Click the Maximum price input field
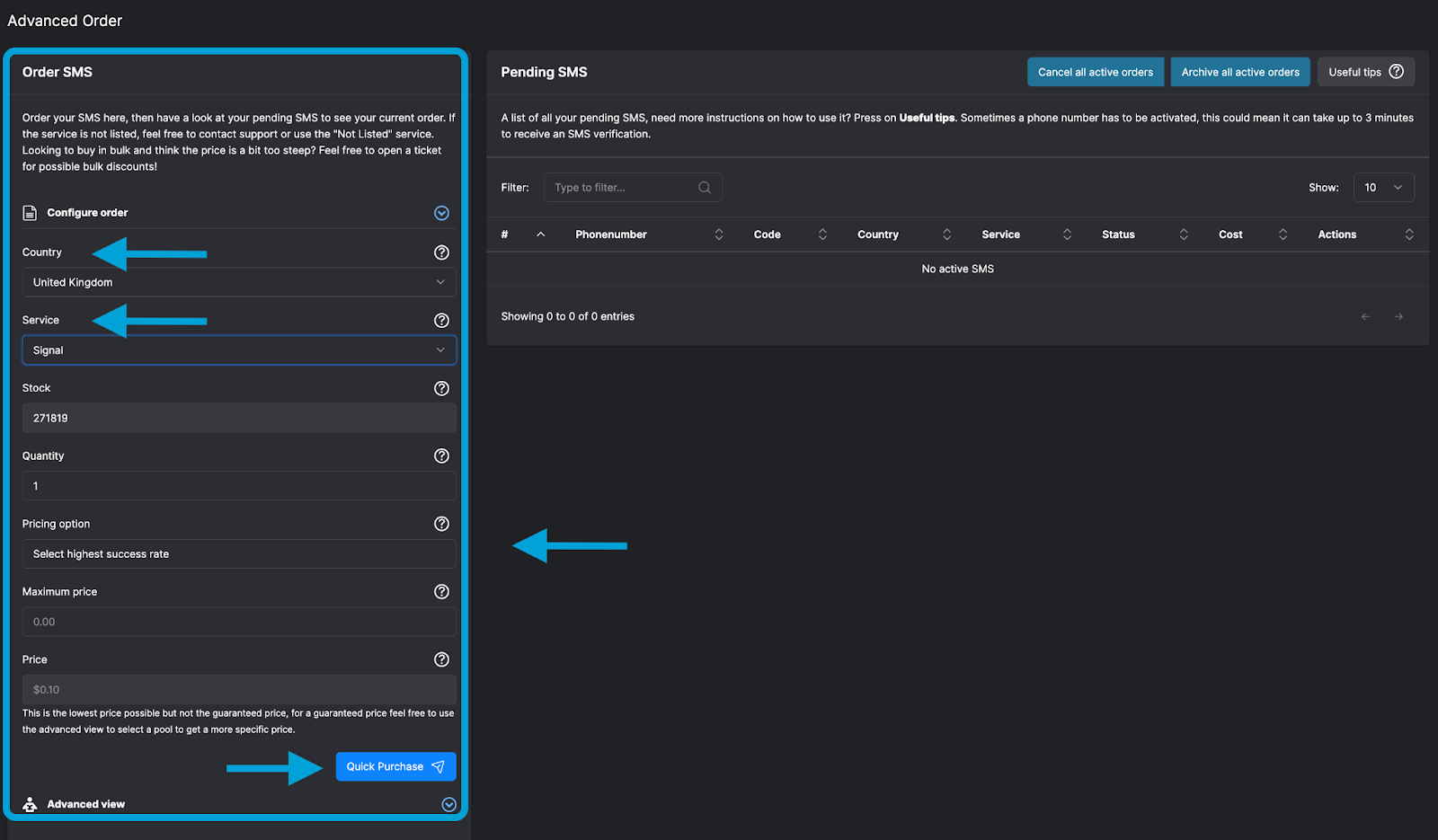 coord(239,622)
